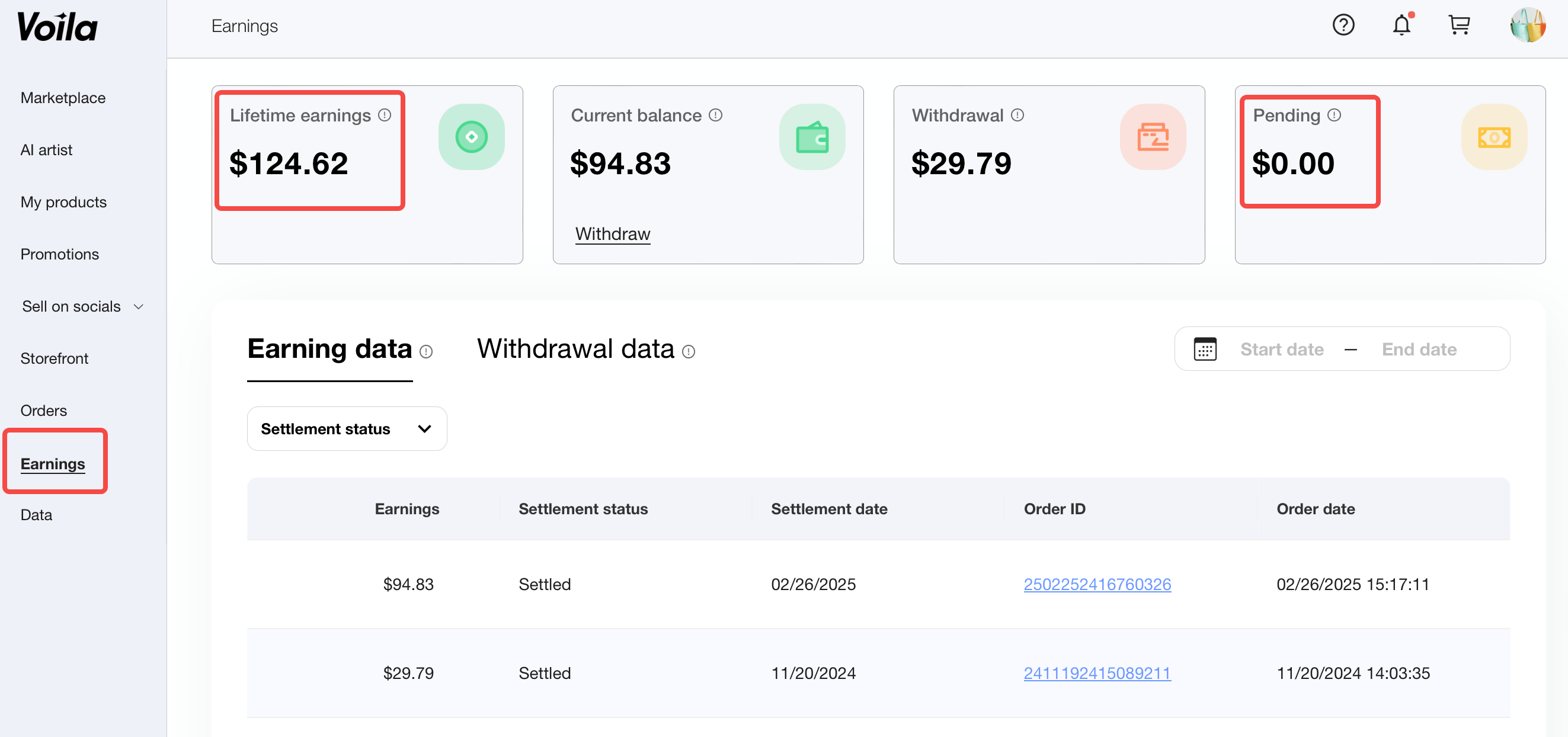Click the Pending info icon

(1334, 115)
